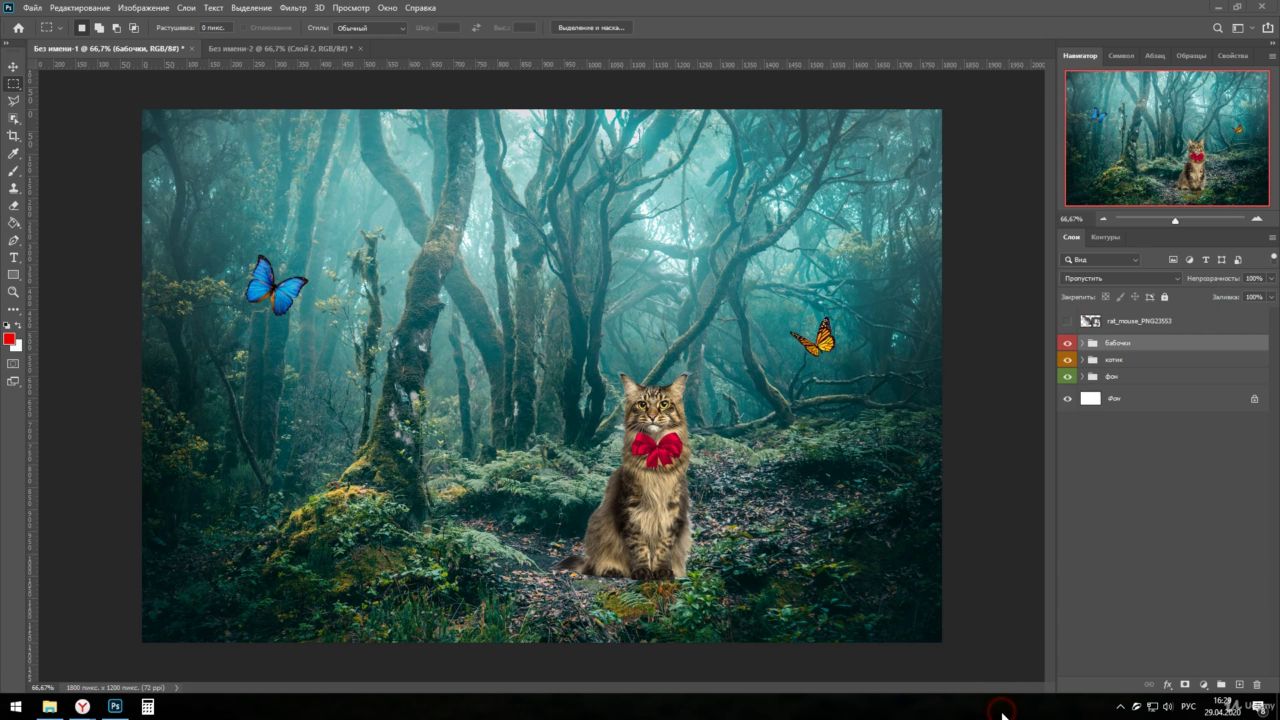This screenshot has width=1280, height=720.
Task: Select the Brush tool
Action: [x=13, y=171]
